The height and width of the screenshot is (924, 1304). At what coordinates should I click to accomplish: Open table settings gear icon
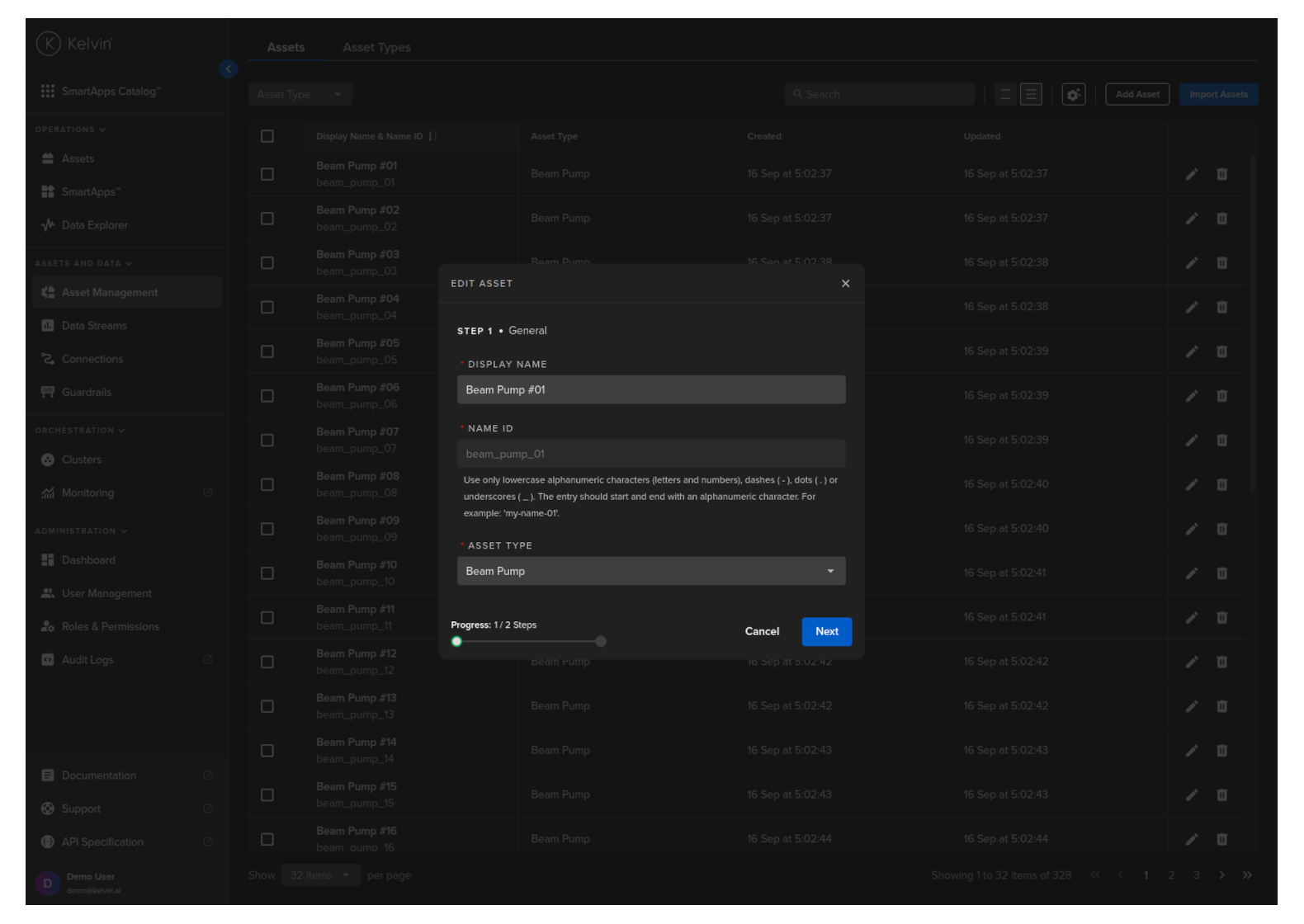(x=1073, y=95)
